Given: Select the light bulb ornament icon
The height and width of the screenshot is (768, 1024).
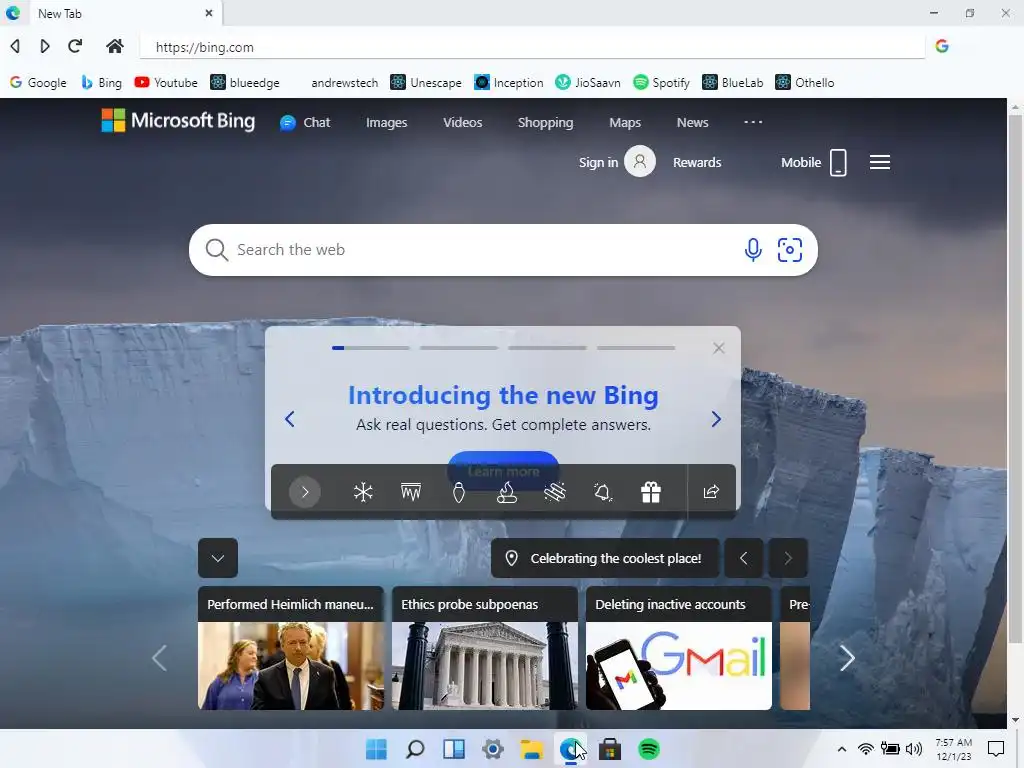Looking at the screenshot, I should point(458,492).
